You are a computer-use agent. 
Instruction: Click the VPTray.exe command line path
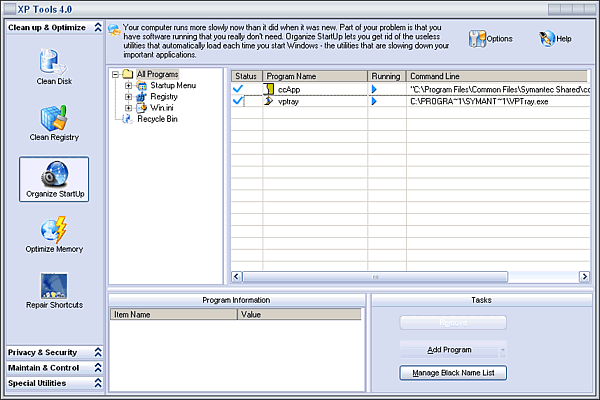pos(479,101)
